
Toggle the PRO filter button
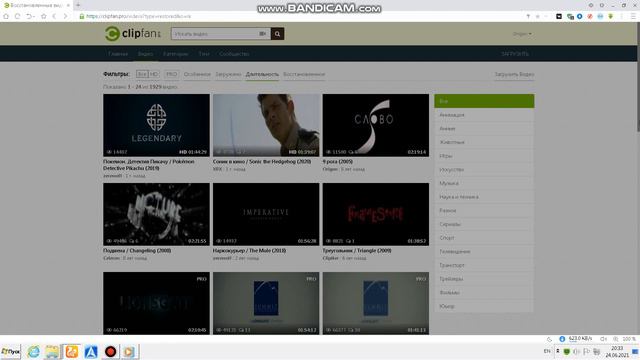point(171,74)
